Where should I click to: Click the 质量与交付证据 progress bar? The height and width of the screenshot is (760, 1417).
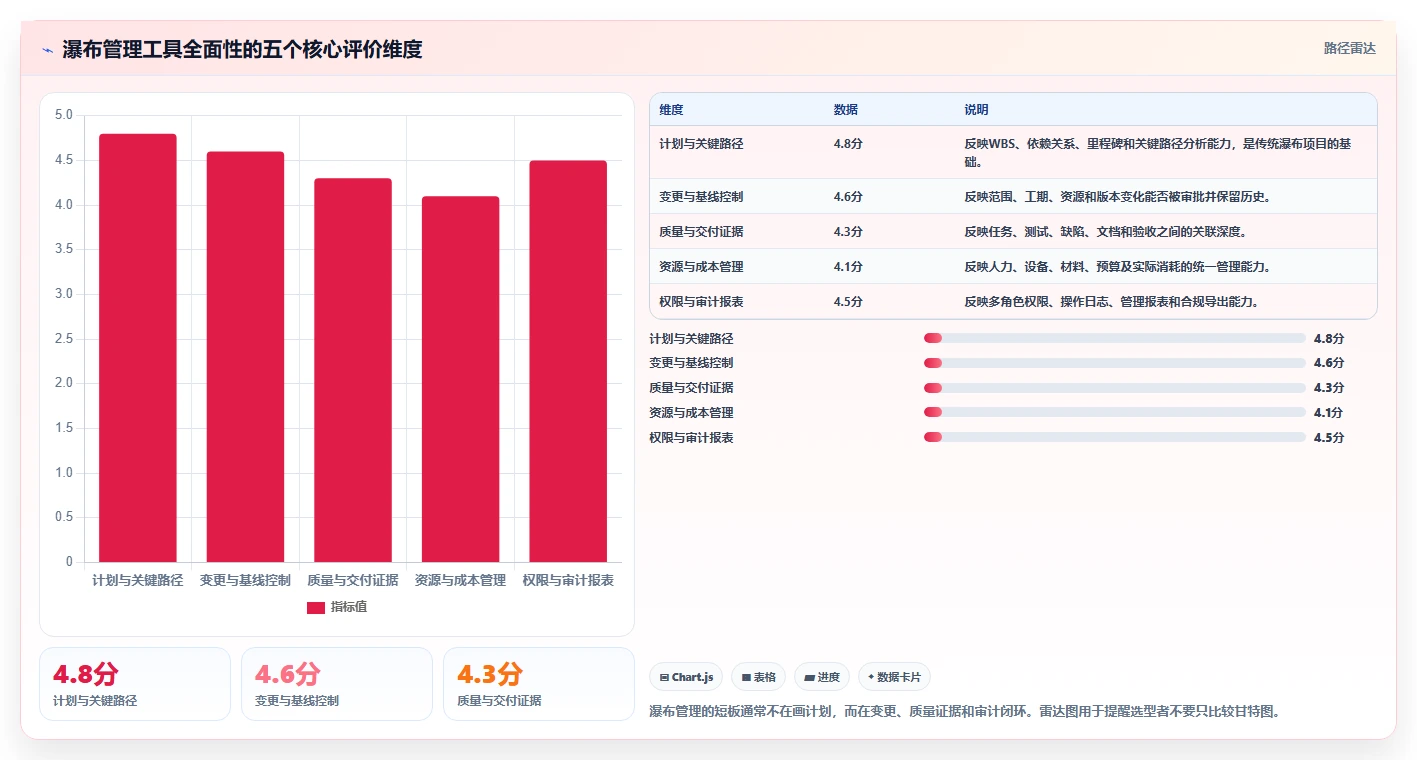click(x=1115, y=388)
